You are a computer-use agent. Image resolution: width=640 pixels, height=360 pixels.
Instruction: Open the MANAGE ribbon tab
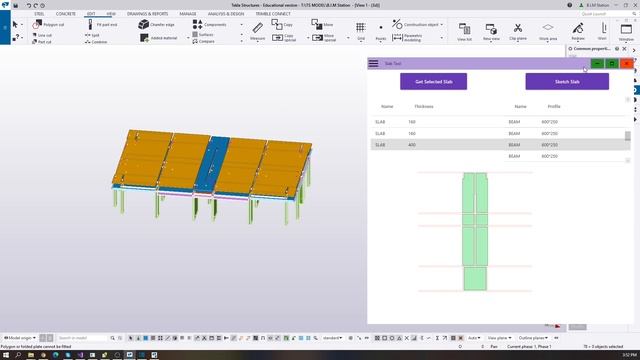coord(188,14)
